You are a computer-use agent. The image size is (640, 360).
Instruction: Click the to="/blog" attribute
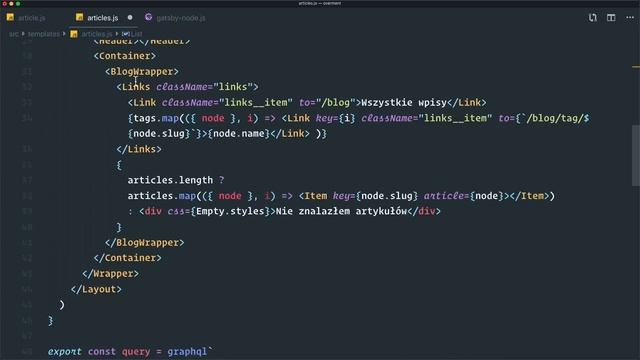pyautogui.click(x=327, y=102)
